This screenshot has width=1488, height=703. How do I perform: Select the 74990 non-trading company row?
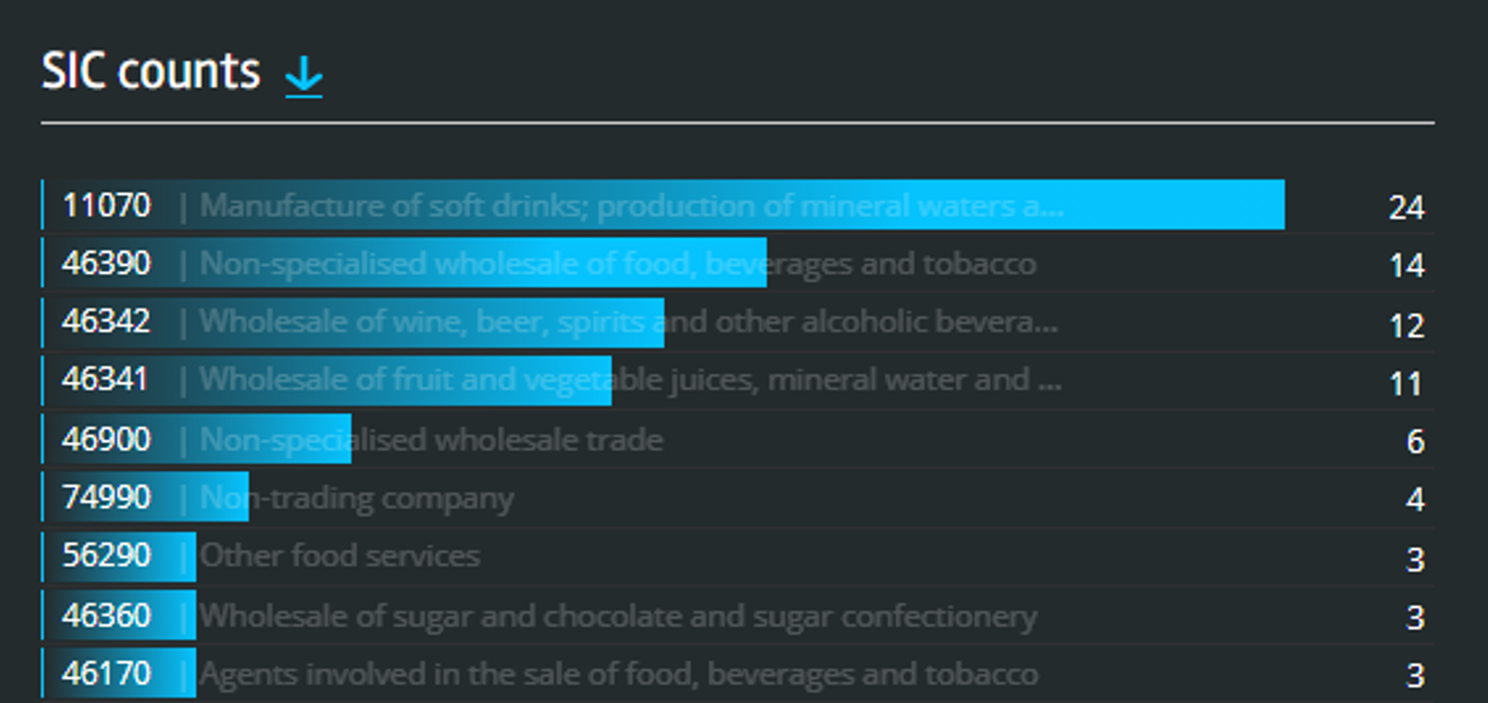click(738, 497)
